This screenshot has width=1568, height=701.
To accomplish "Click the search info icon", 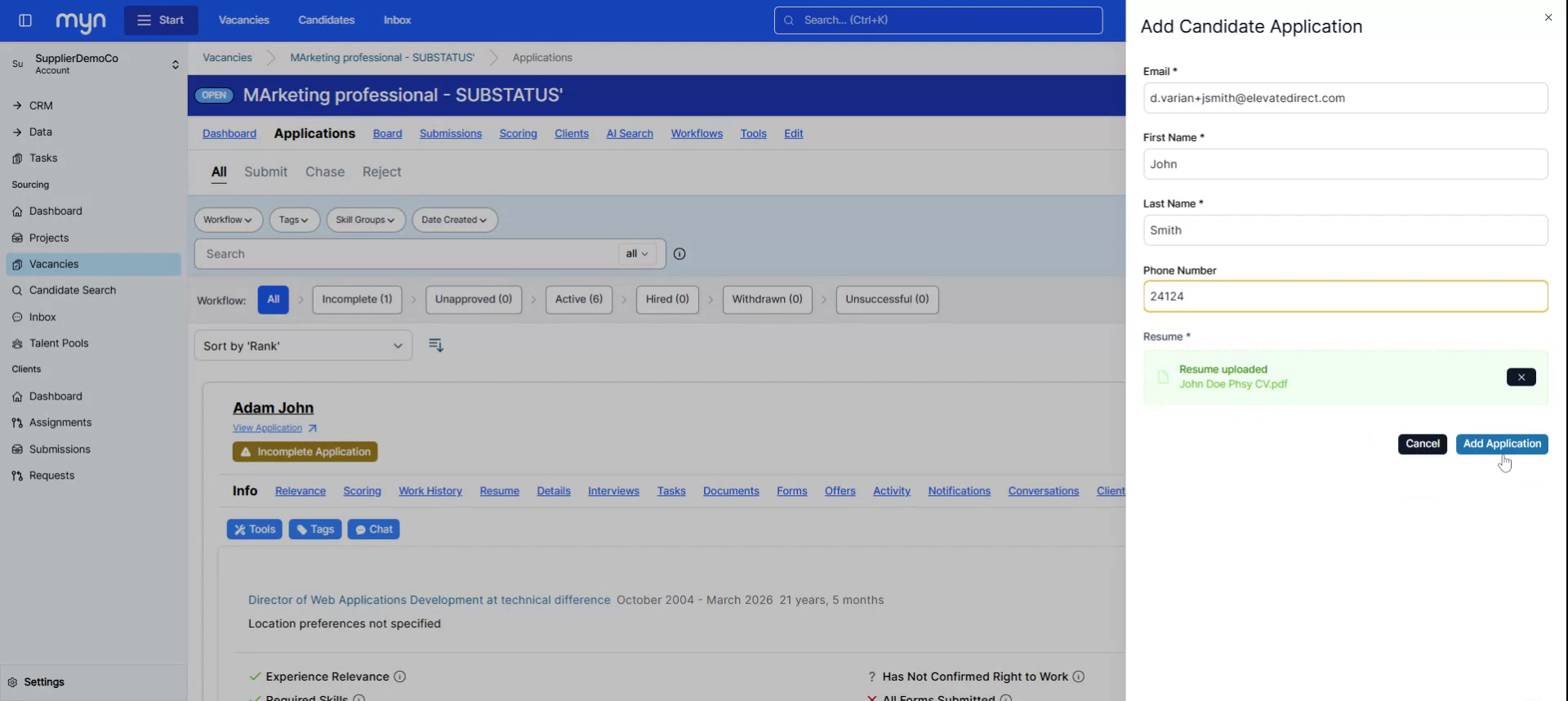I will pos(679,254).
